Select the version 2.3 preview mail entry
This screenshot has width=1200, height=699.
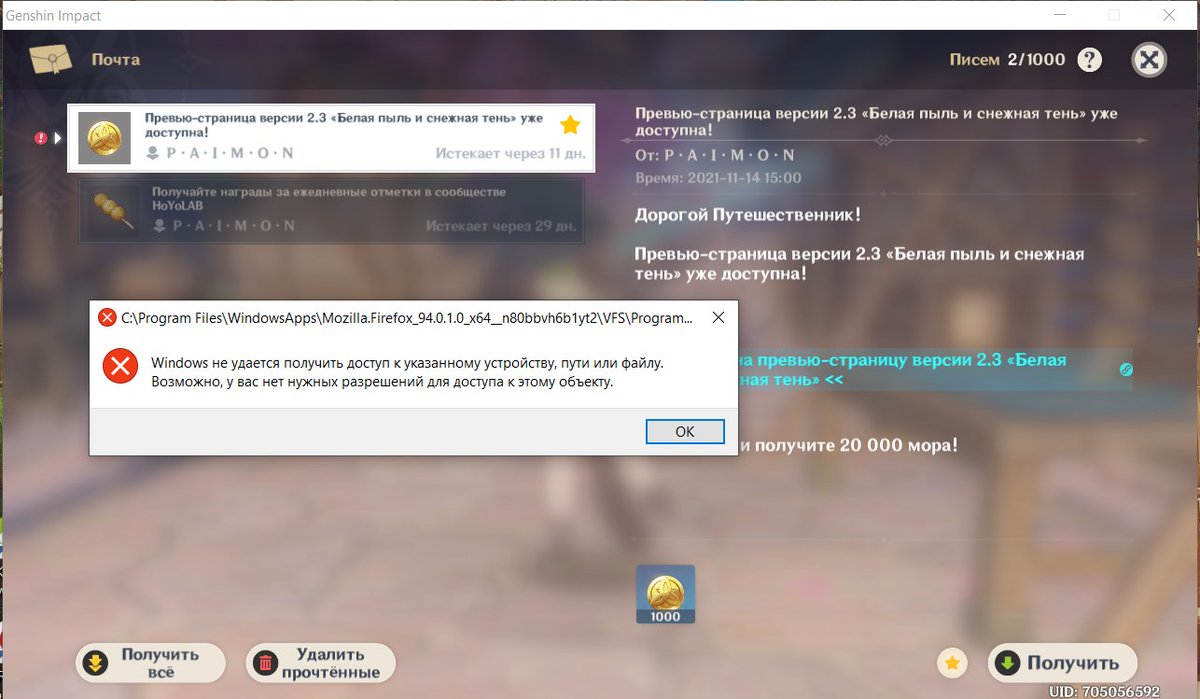tap(331, 138)
